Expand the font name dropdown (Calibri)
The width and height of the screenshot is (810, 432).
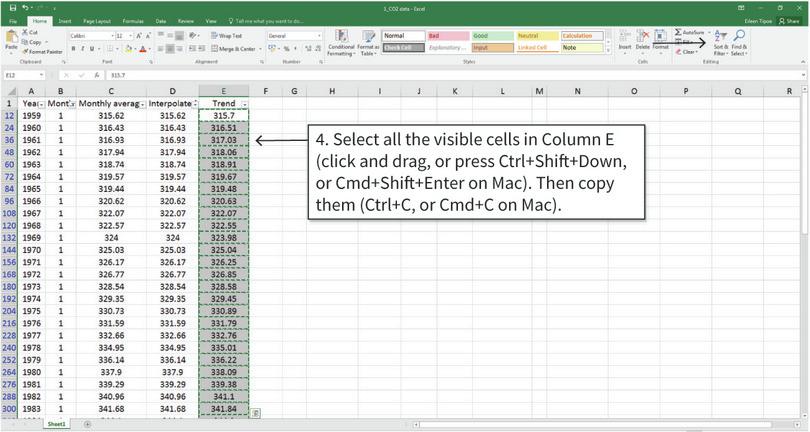tap(112, 36)
